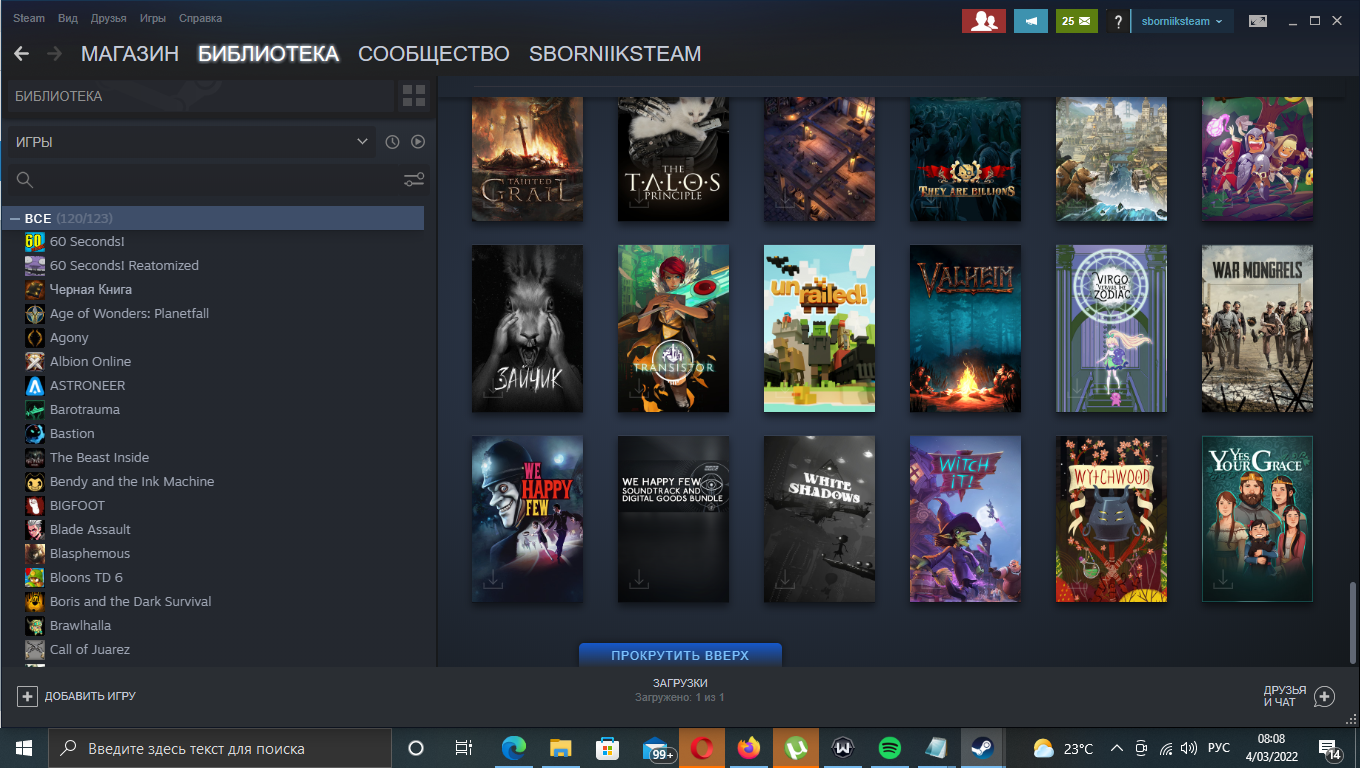Go to the МАГАЗИН tab
Viewport: 1360px width, 768px height.
pyautogui.click(x=130, y=54)
